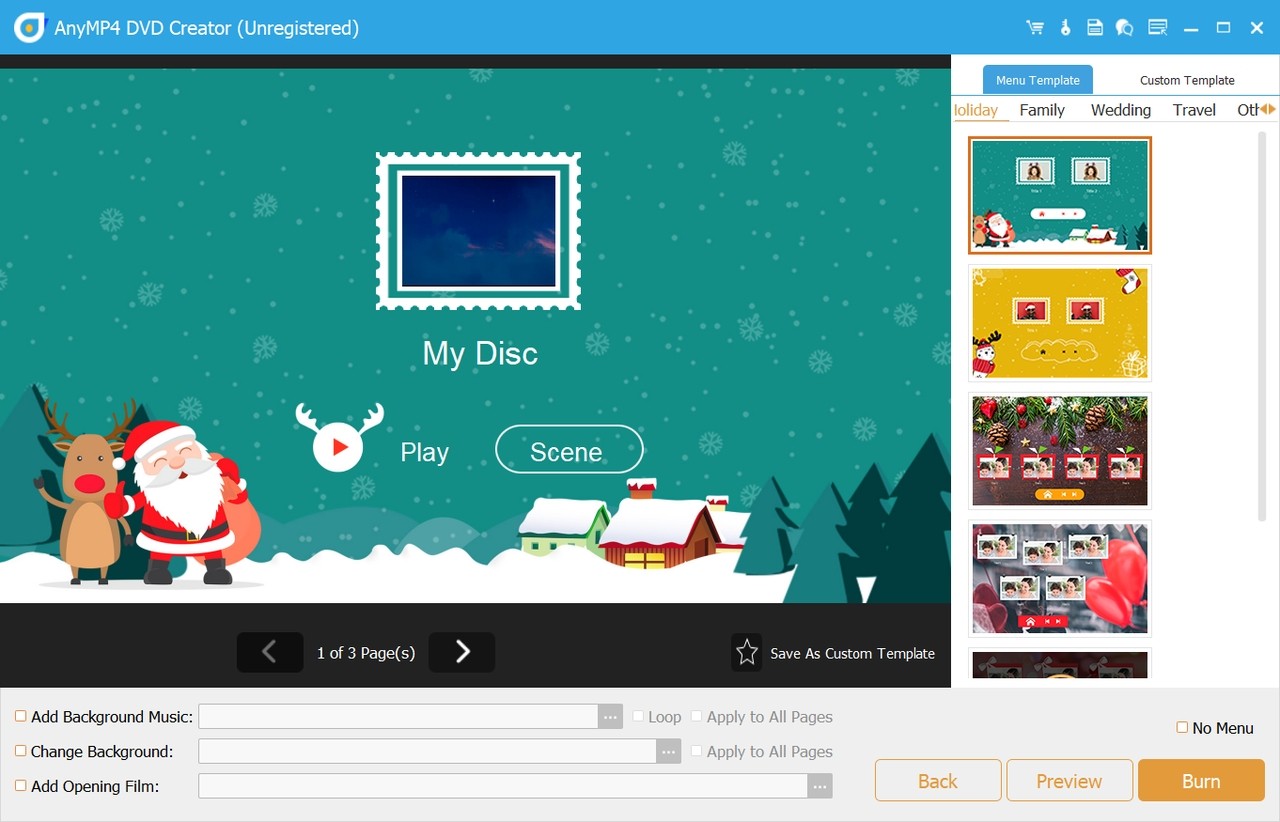
Task: Browse for opening film file
Action: [820, 787]
